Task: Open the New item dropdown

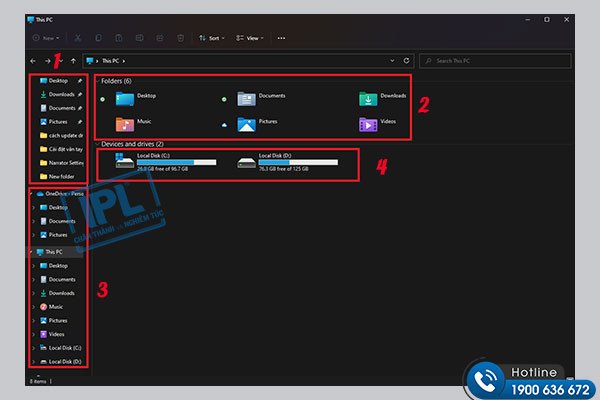Action: pos(46,38)
